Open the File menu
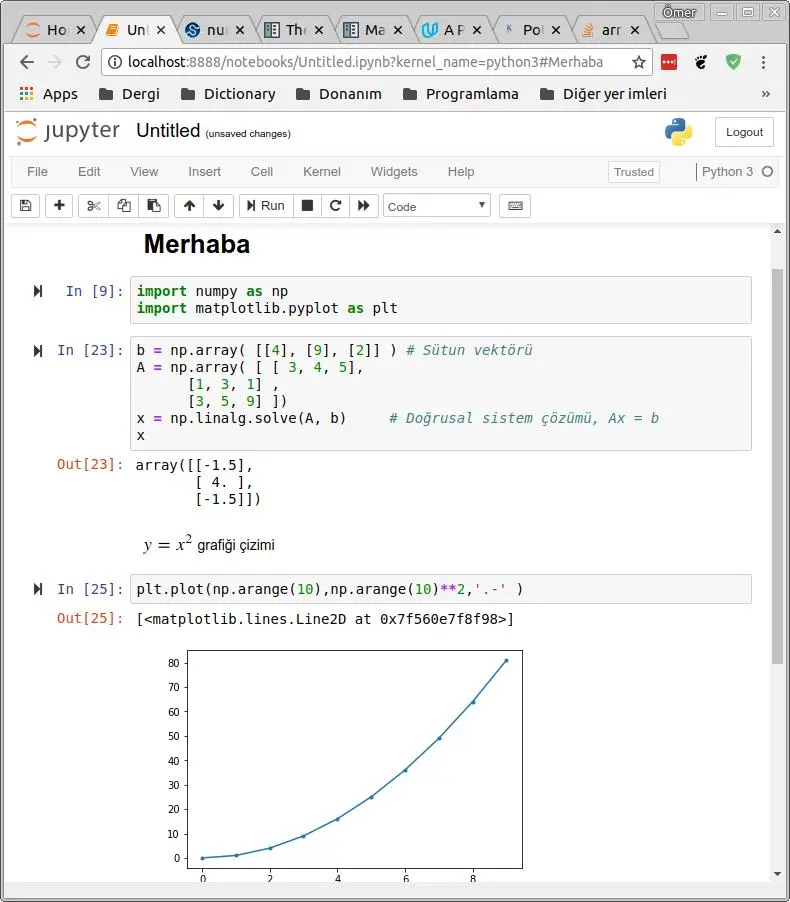Viewport: 790px width, 902px height. 37,171
